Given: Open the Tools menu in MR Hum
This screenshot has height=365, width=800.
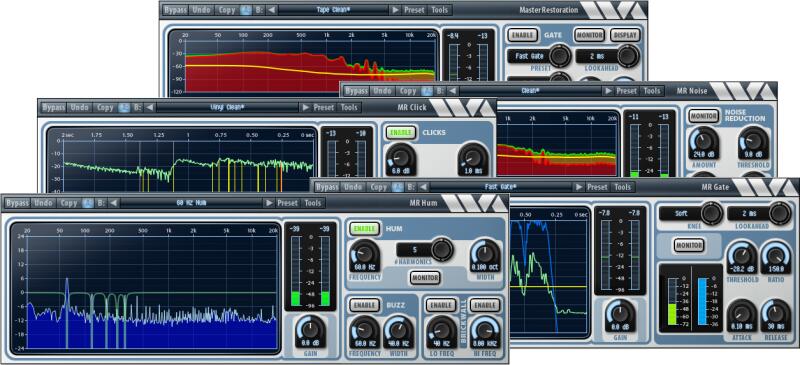Looking at the screenshot, I should click(313, 203).
